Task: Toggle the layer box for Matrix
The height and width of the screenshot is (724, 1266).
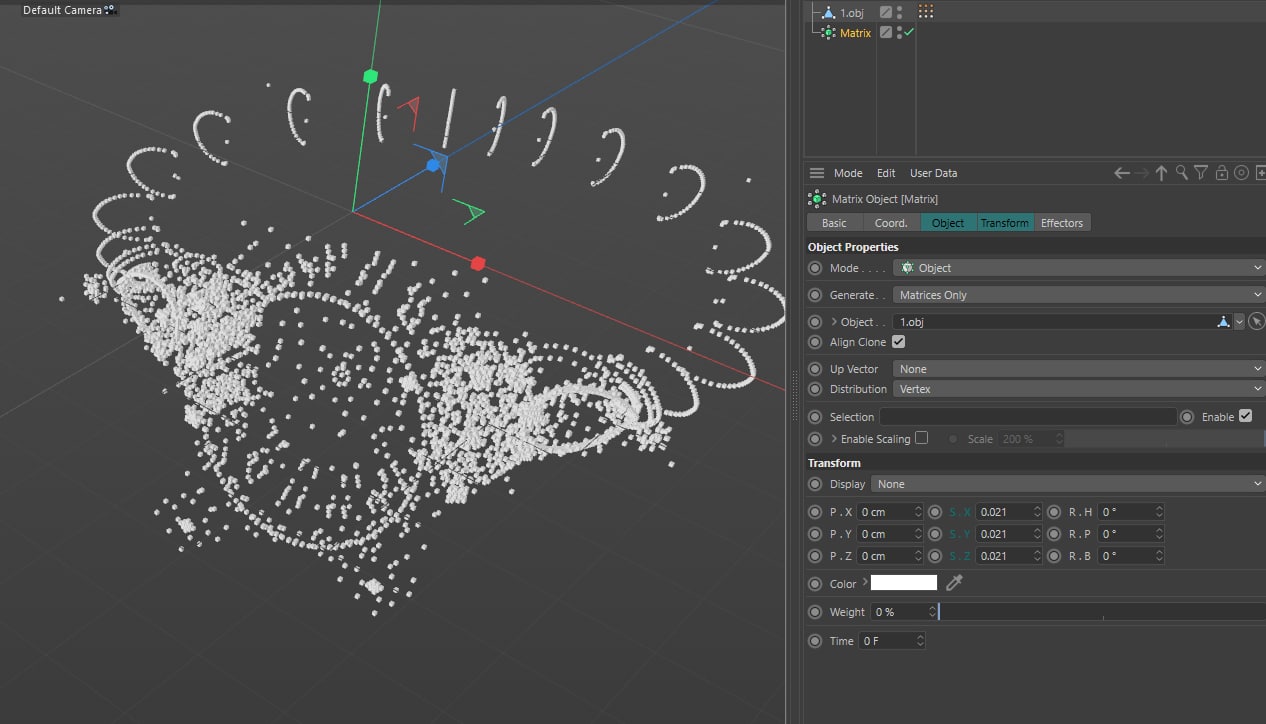Action: click(x=885, y=33)
